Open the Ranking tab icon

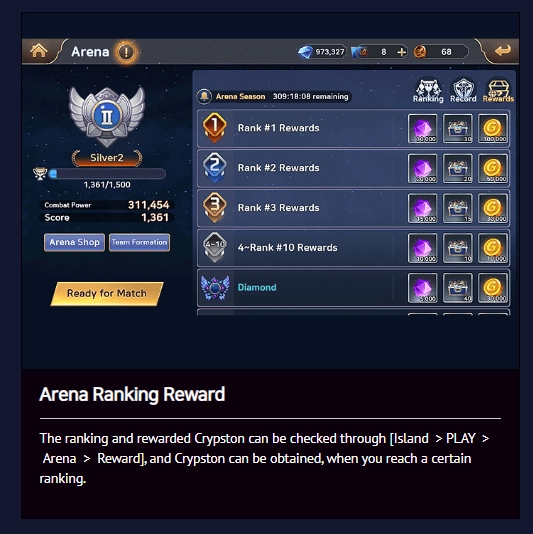[x=428, y=90]
